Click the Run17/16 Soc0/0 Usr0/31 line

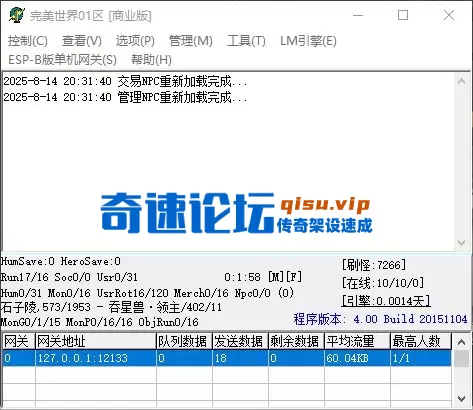pos(69,277)
